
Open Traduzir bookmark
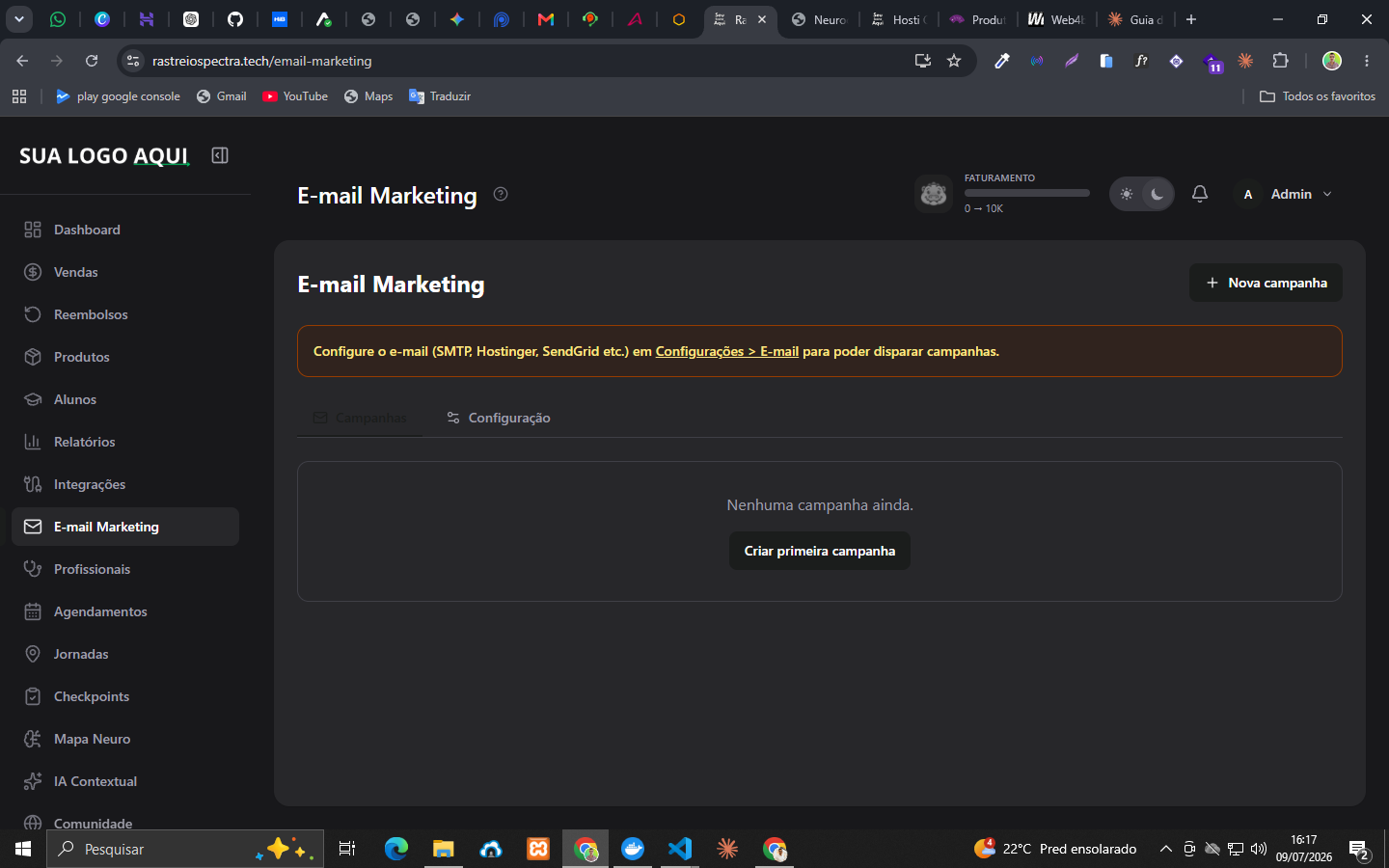point(440,96)
